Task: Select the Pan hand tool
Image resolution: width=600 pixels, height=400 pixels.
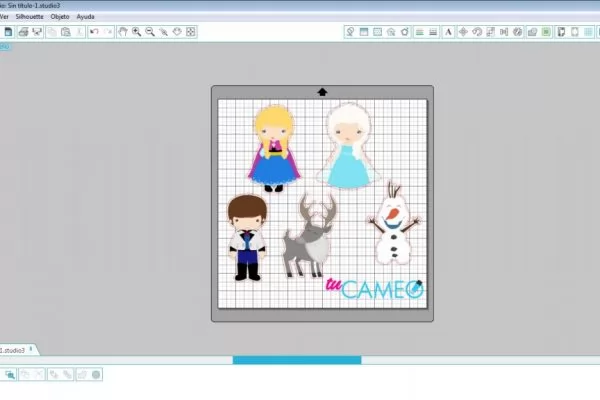Action: (122, 32)
